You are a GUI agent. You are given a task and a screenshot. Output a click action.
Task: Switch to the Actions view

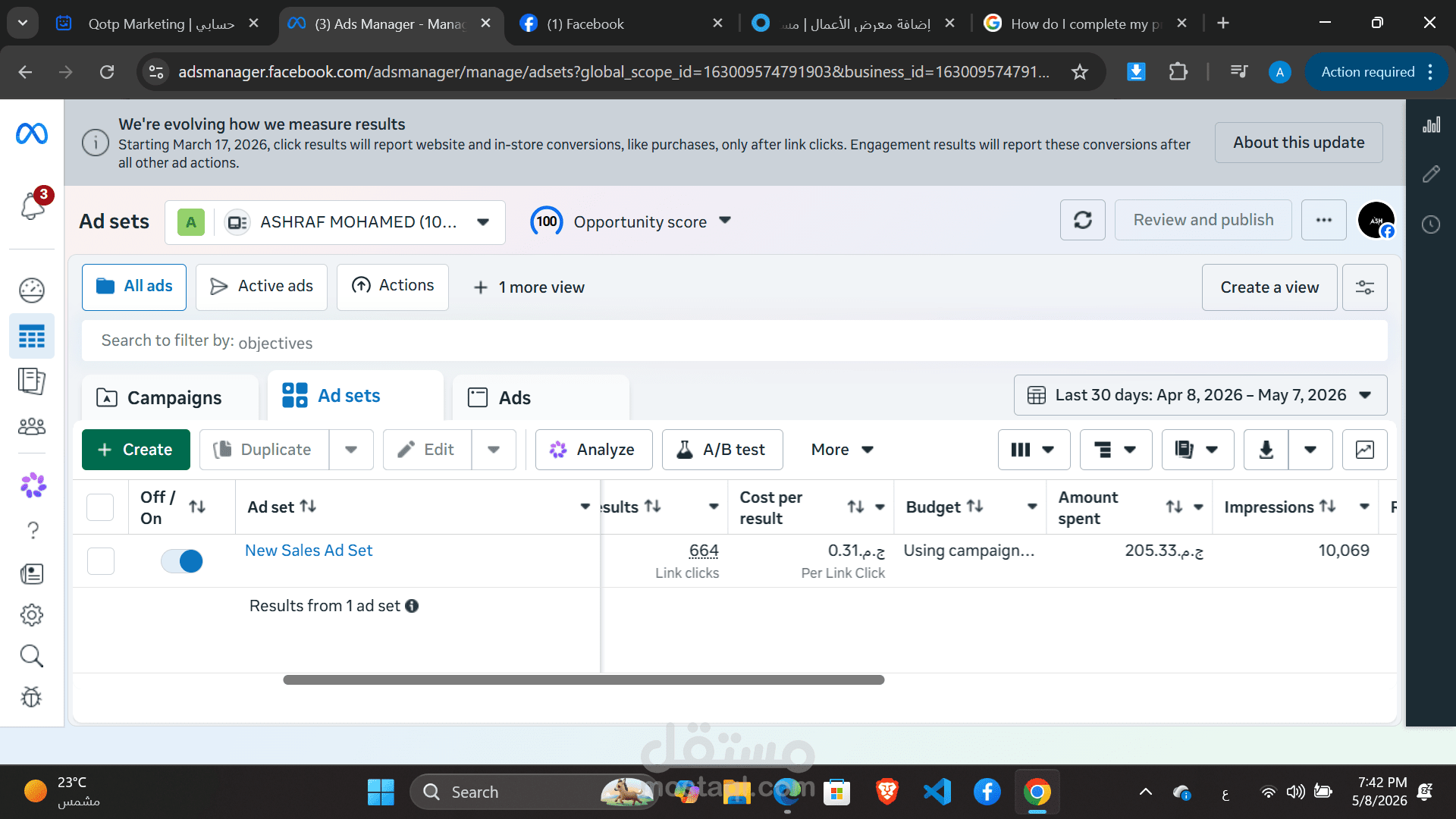click(x=393, y=287)
